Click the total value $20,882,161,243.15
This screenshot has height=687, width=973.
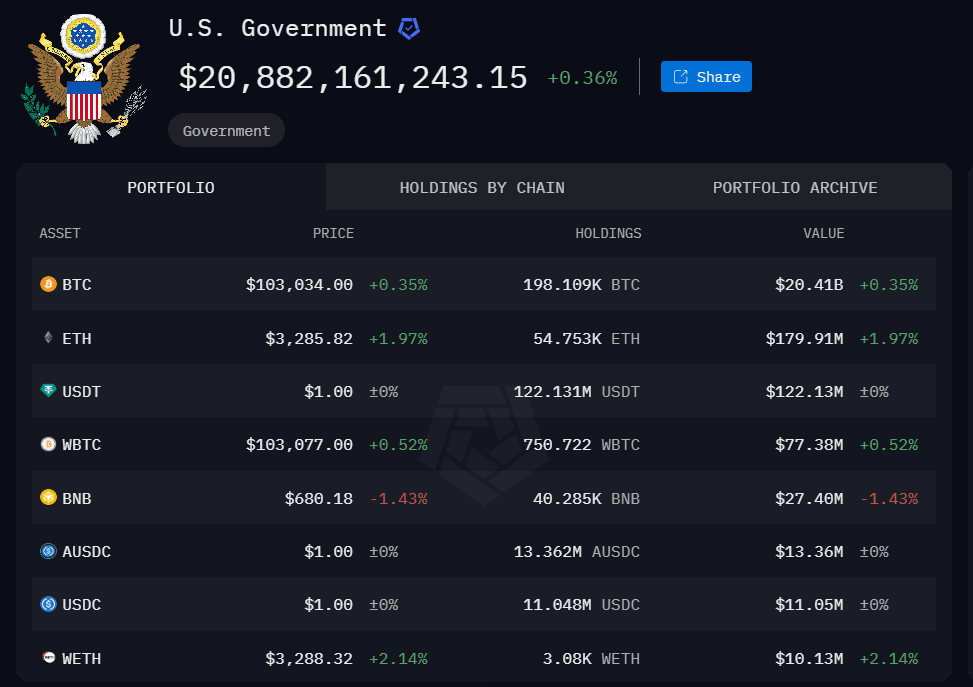[353, 78]
